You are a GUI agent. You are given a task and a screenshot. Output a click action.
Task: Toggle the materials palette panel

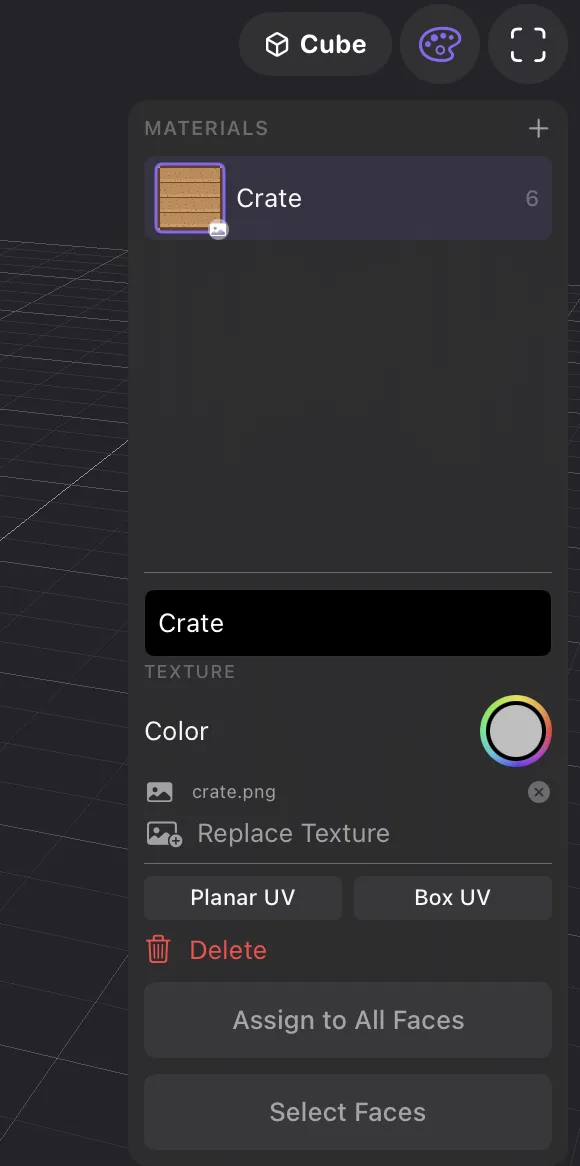(x=439, y=45)
